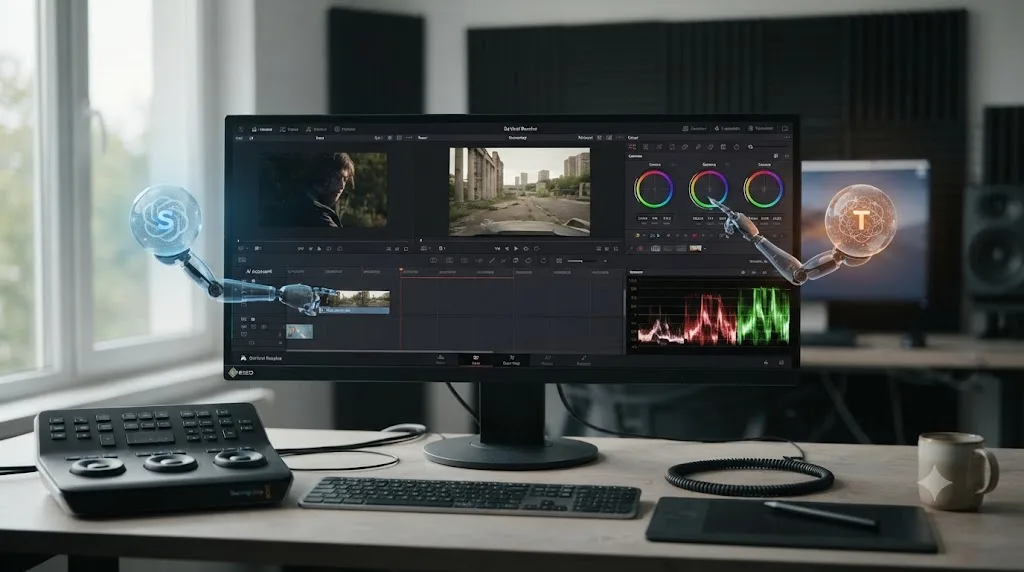1024x572 pixels.
Task: Open view dropdown at program viewer bottom-left
Action: (x=425, y=248)
